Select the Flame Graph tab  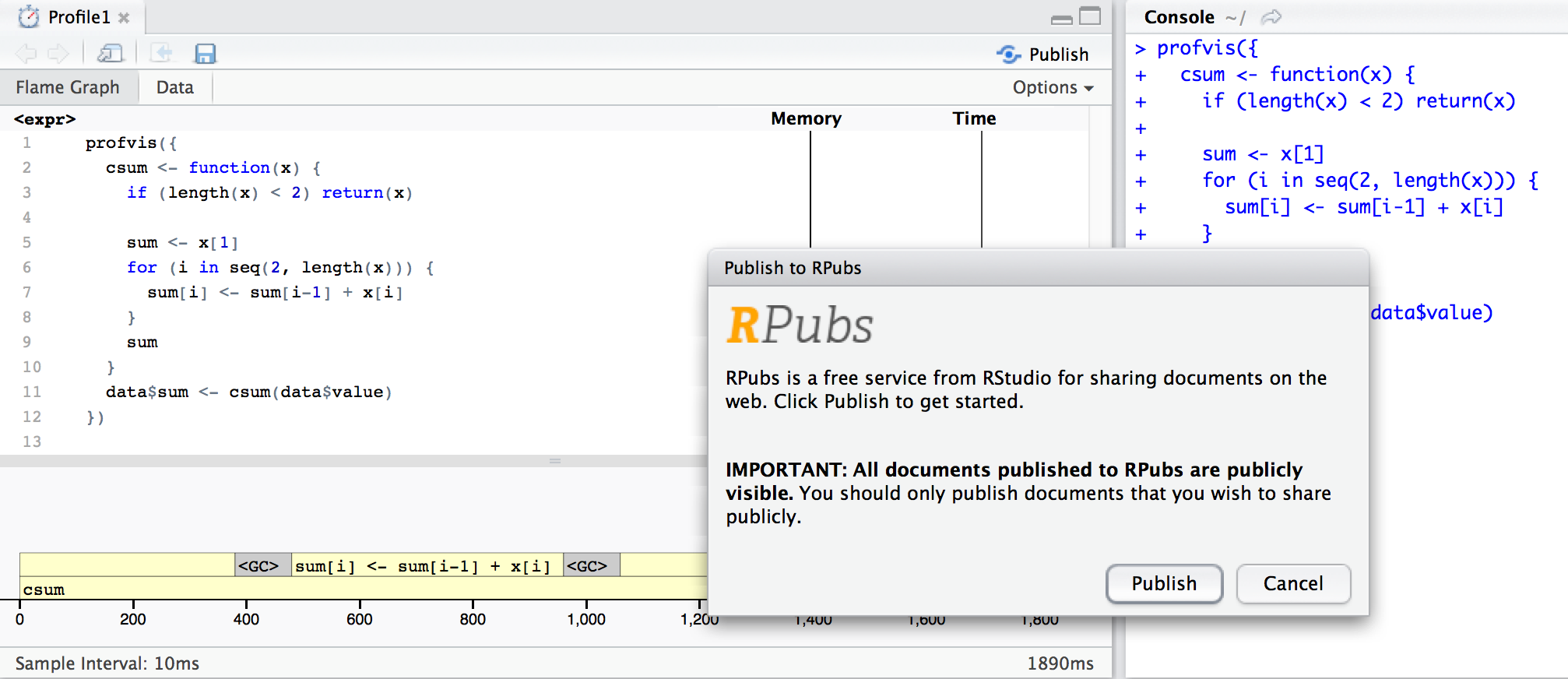tap(68, 87)
